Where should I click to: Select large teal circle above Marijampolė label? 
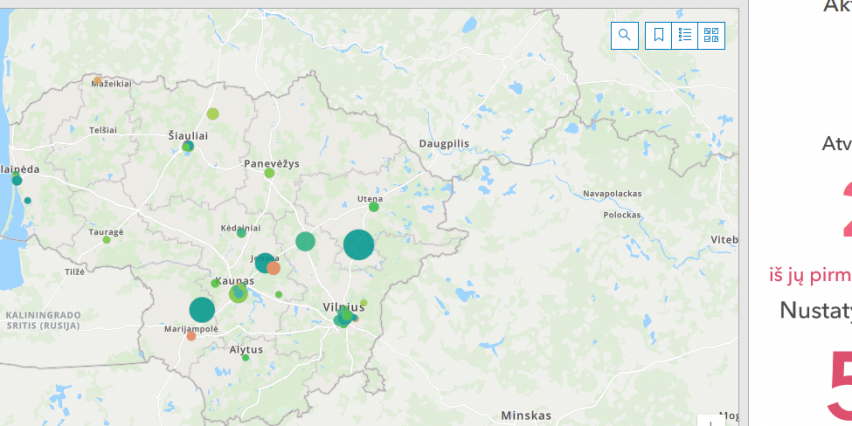202,310
